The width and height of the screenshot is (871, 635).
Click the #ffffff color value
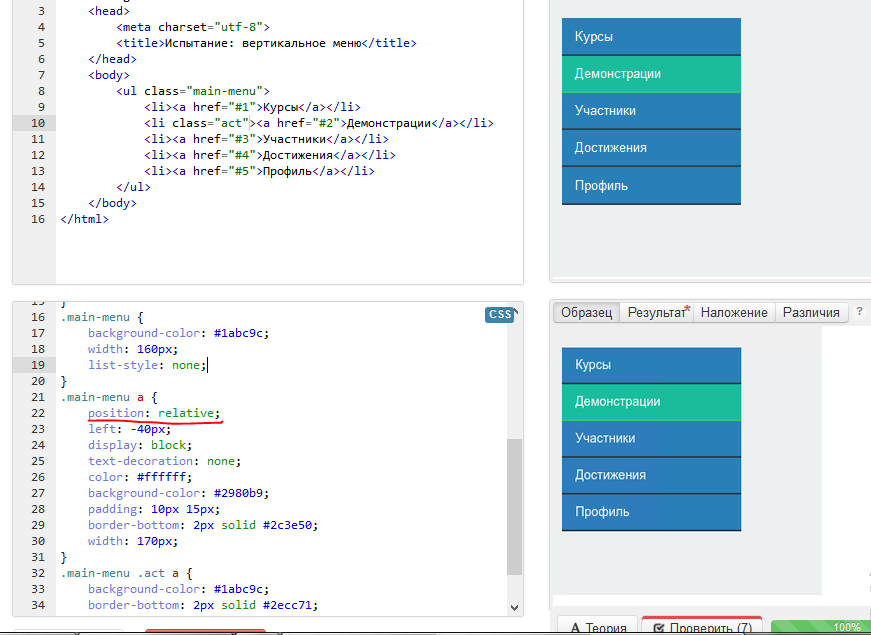(x=161, y=477)
